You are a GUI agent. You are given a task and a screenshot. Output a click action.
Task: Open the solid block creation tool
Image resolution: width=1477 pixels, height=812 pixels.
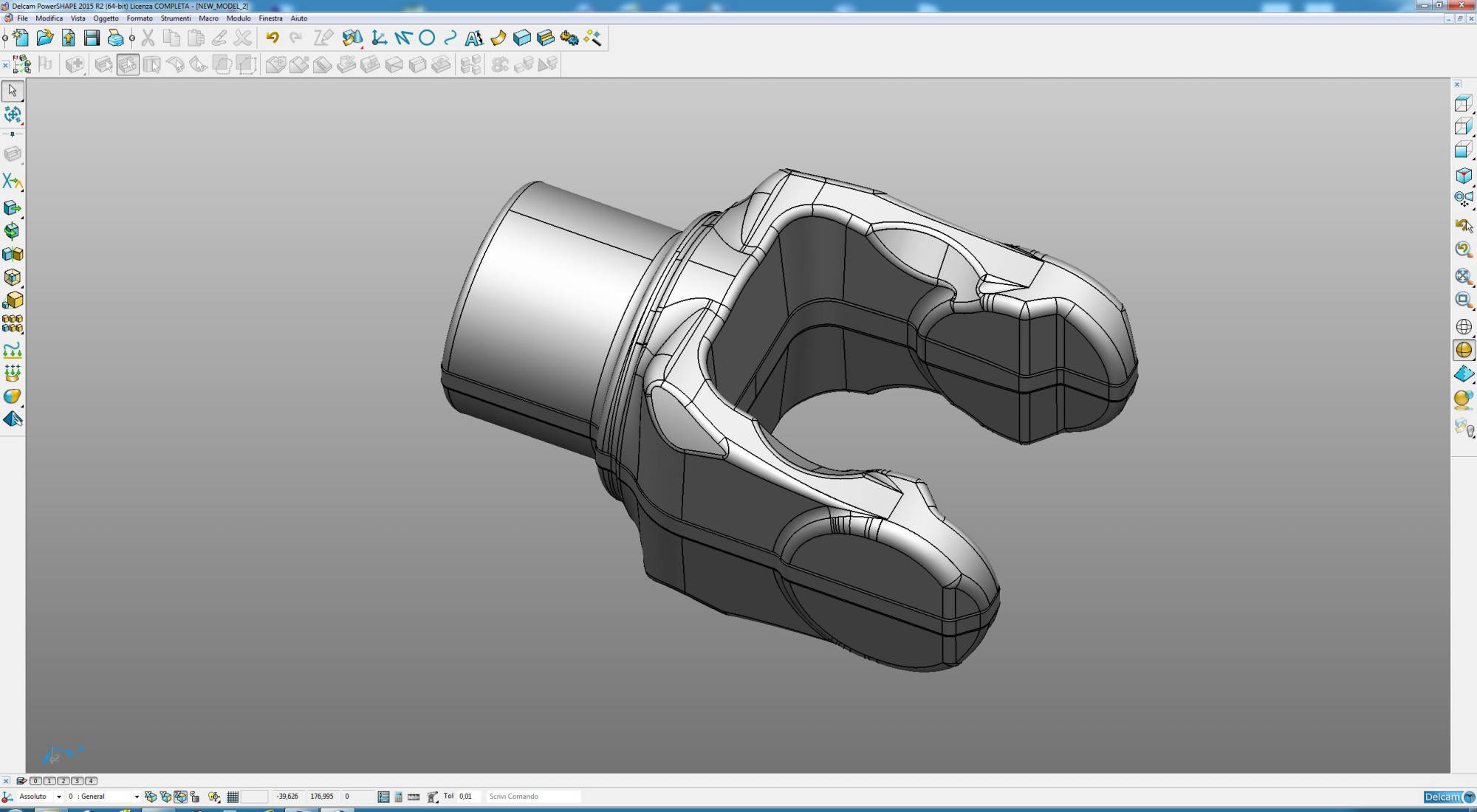click(522, 38)
